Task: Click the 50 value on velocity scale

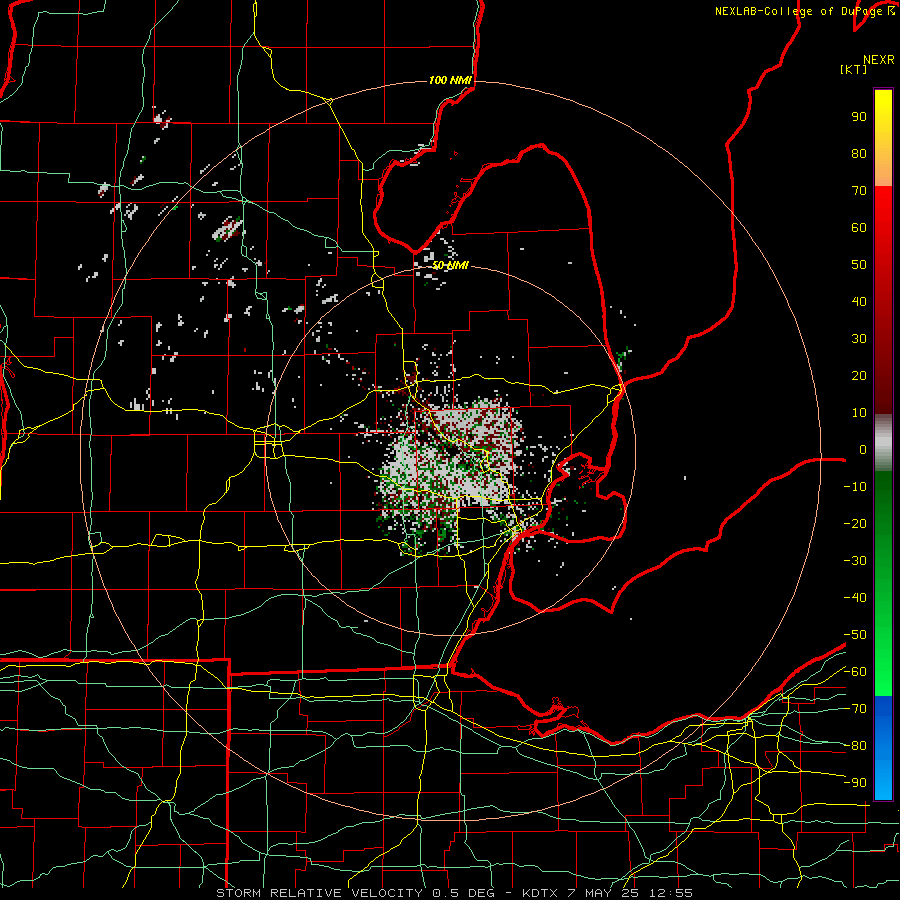Action: point(859,265)
